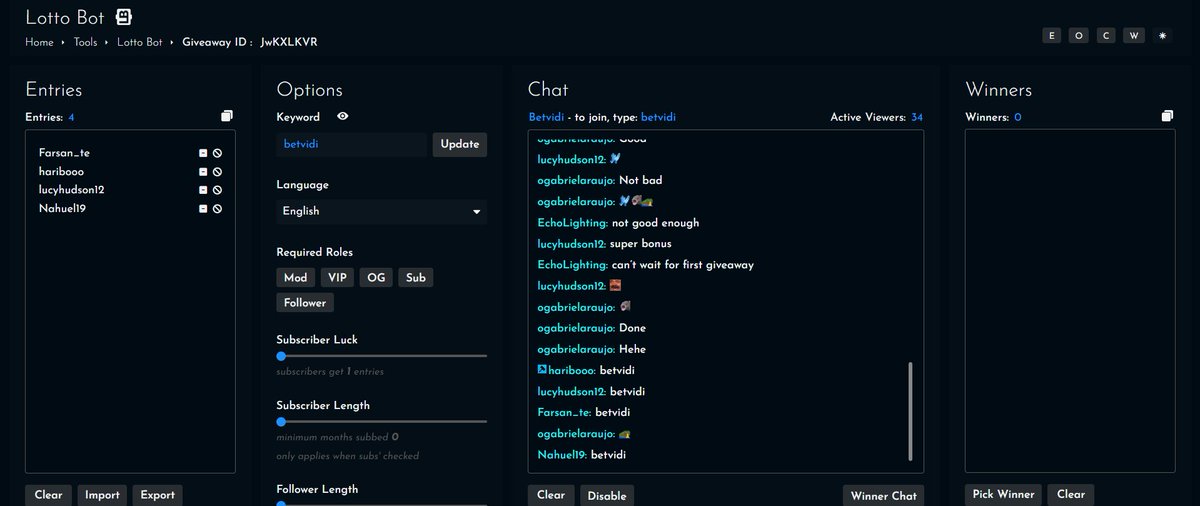Select lucyhudson12 in entries list
Viewport: 1200px width, 506px height.
72,190
